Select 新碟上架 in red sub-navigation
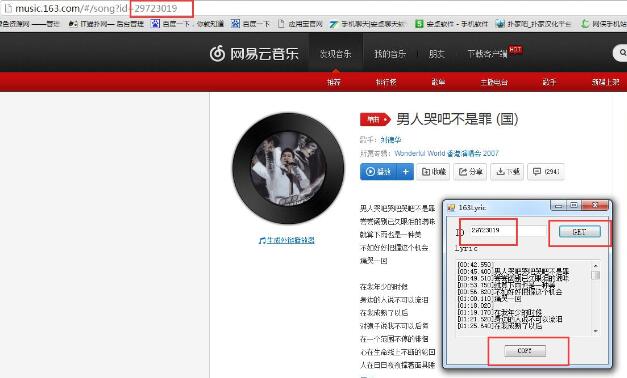Image resolution: width=627 pixels, height=378 pixels. click(605, 82)
